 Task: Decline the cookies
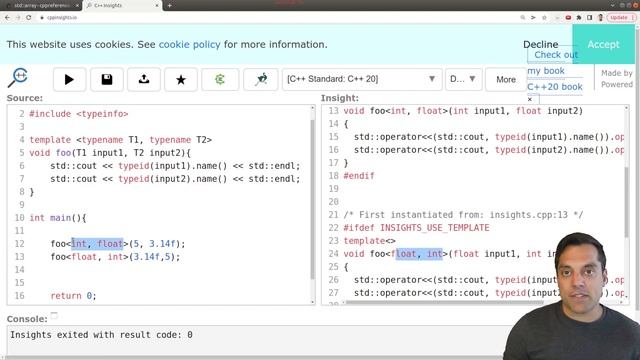tap(540, 44)
